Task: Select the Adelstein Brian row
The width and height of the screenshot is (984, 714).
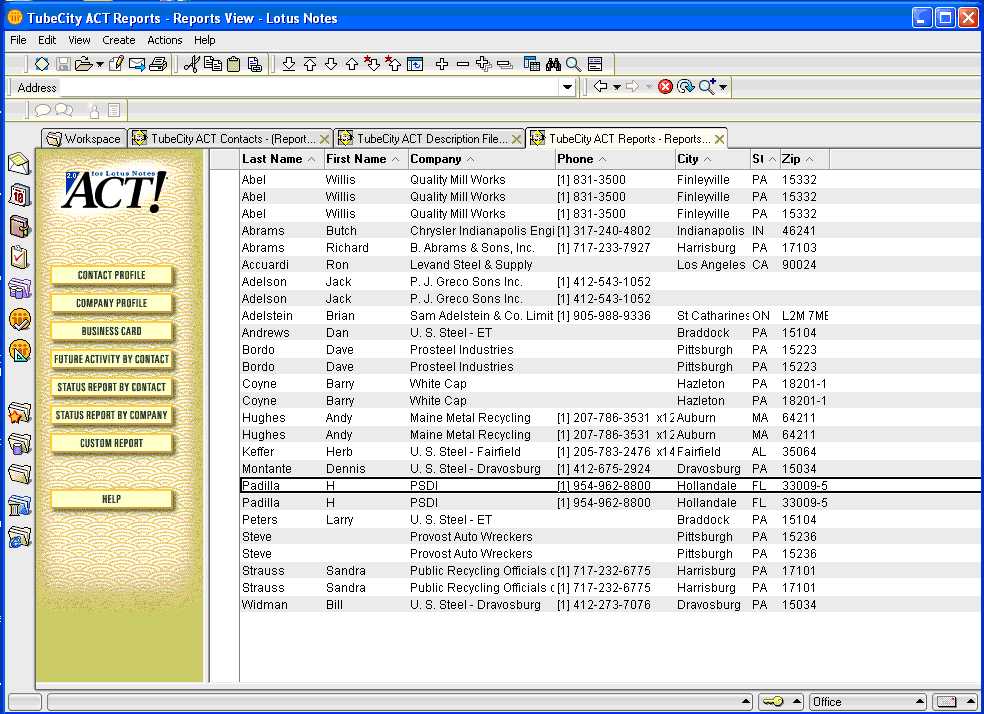Action: click(x=610, y=316)
